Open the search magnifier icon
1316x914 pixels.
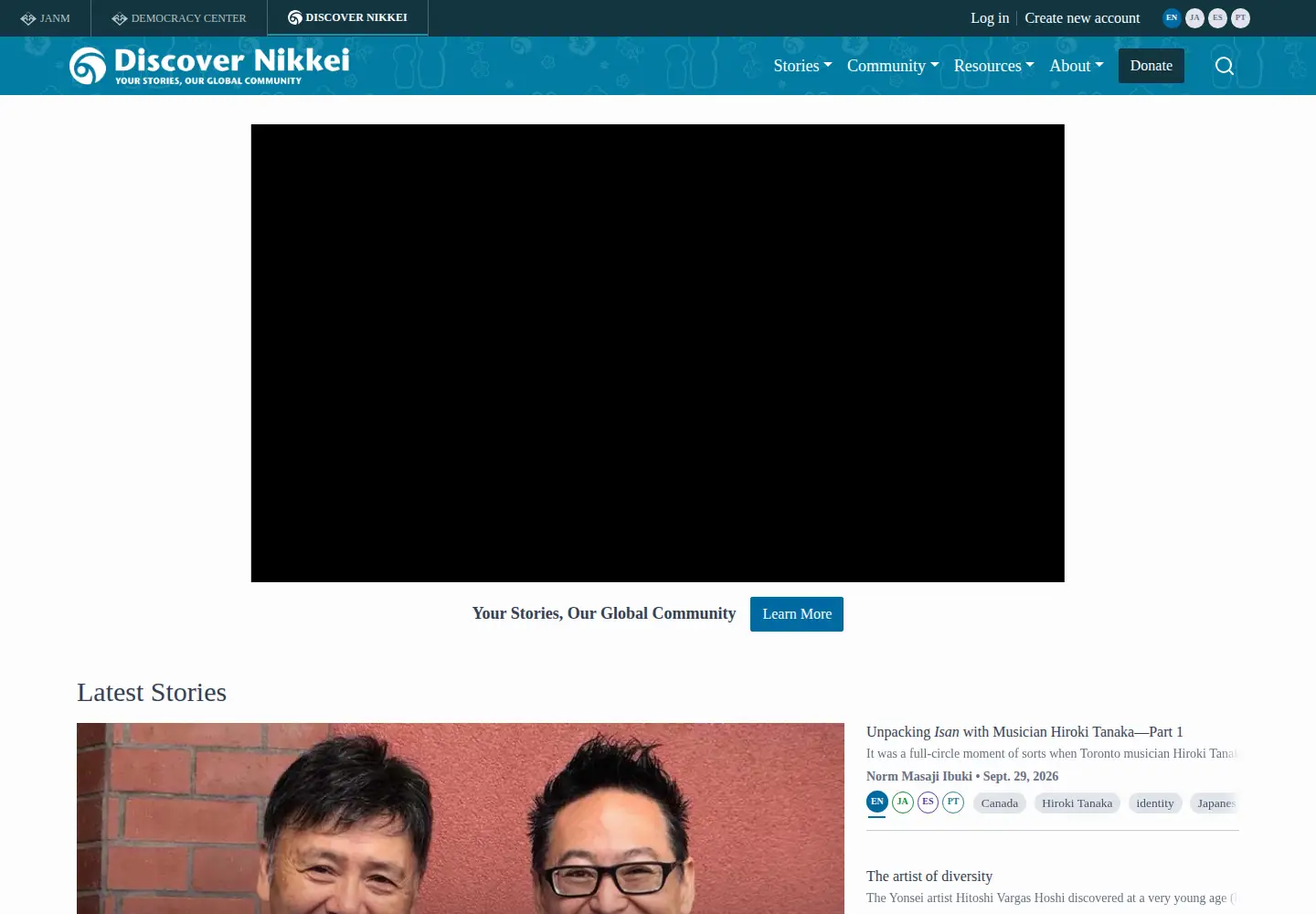tap(1225, 66)
